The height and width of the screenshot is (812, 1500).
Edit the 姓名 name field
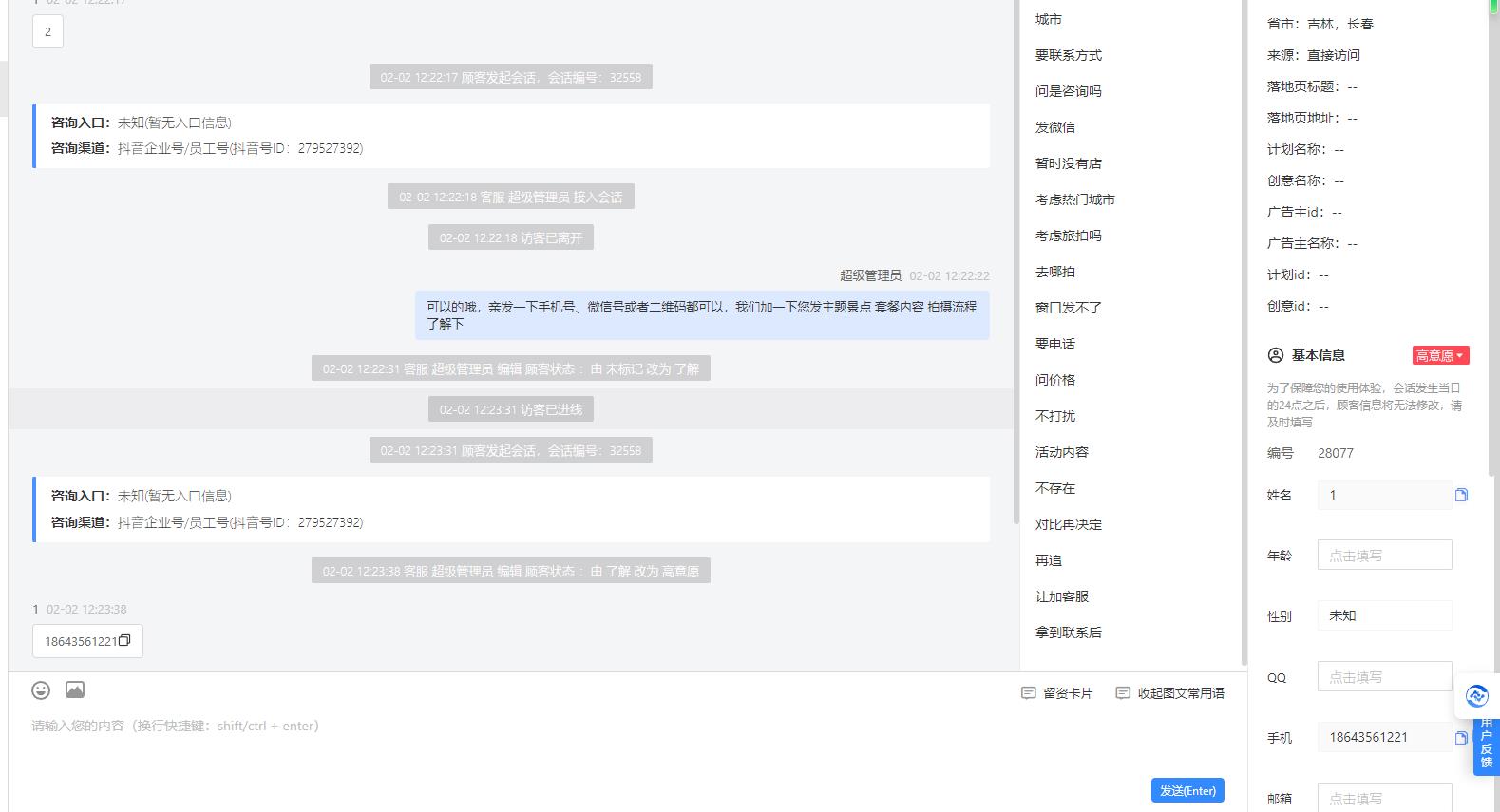tap(1384, 495)
